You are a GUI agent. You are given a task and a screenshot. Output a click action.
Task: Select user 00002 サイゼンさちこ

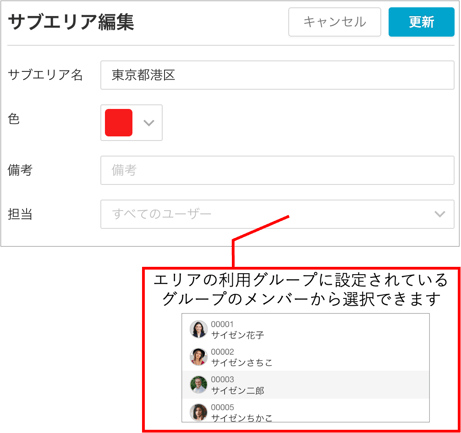pyautogui.click(x=305, y=357)
